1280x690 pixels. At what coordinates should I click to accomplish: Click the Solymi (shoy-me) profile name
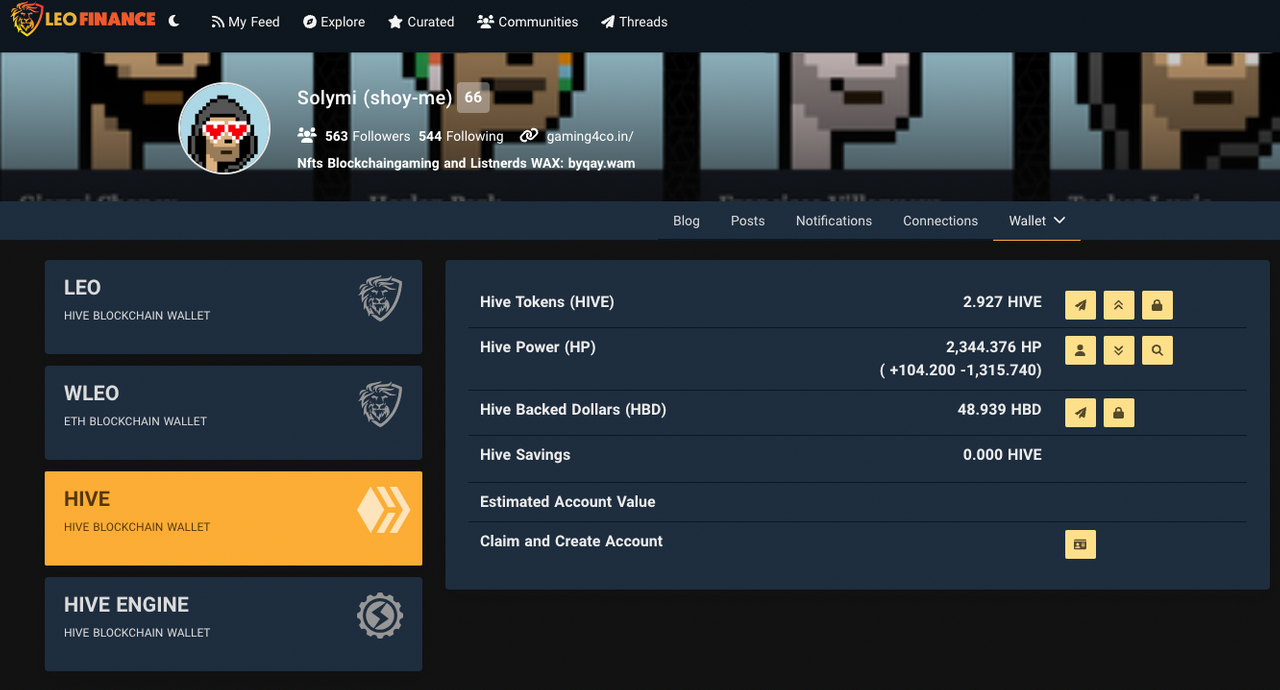tap(375, 98)
